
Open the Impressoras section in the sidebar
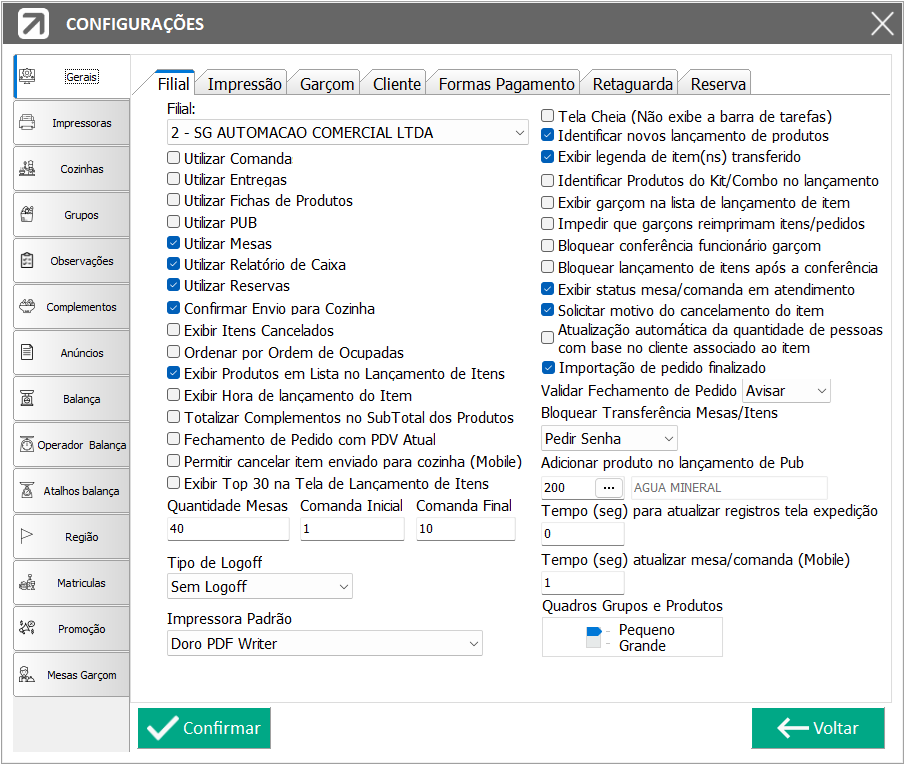coord(72,122)
